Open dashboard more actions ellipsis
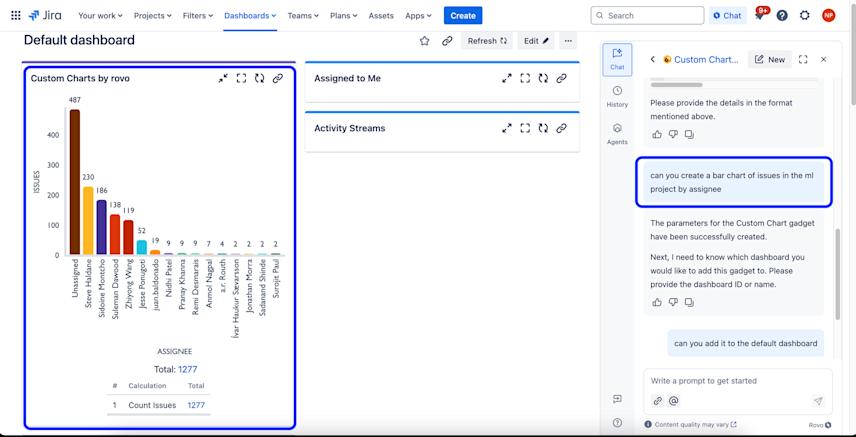The image size is (856, 437). [568, 41]
